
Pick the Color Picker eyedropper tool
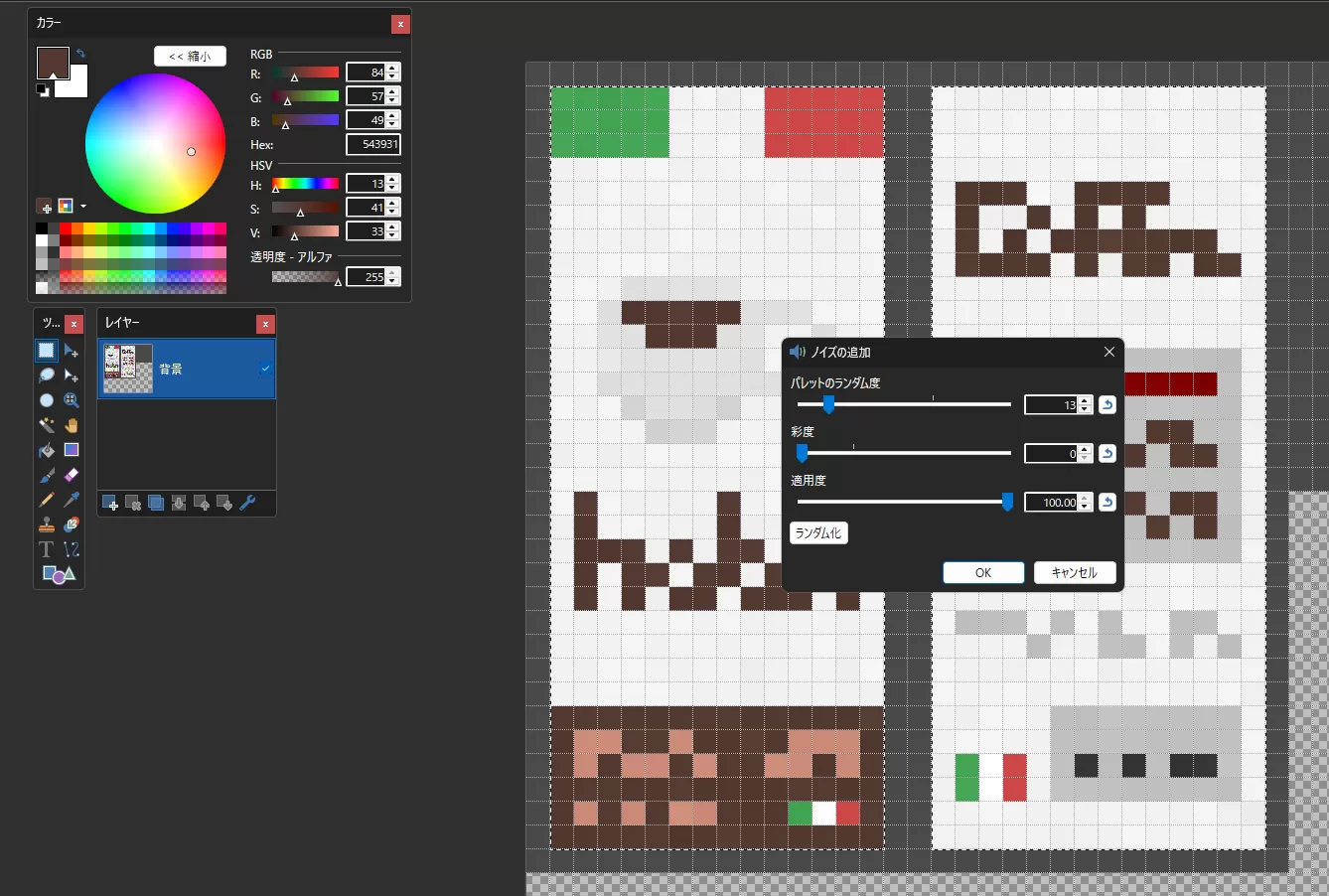71,500
